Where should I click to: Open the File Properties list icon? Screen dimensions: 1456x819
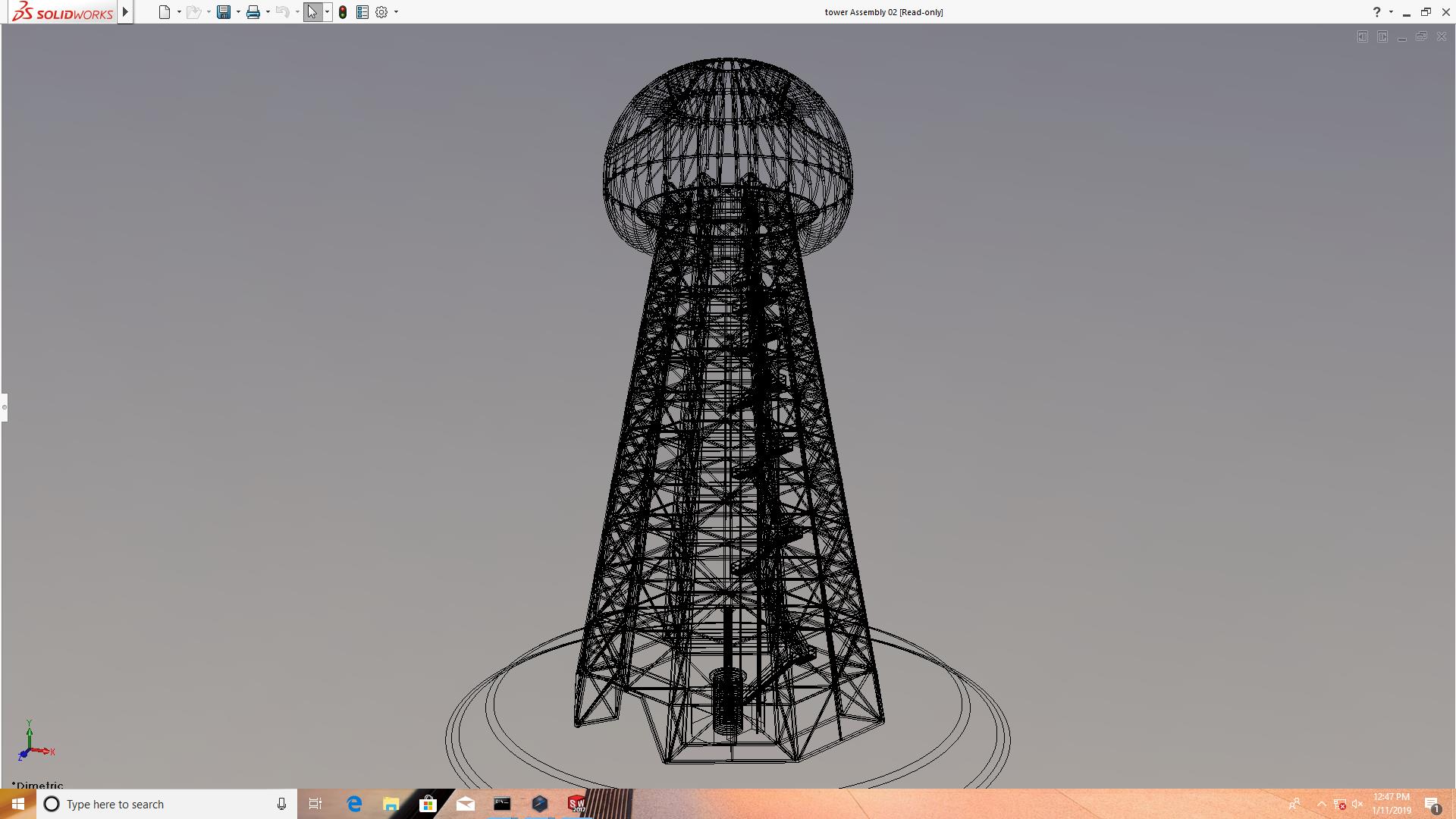coord(362,12)
